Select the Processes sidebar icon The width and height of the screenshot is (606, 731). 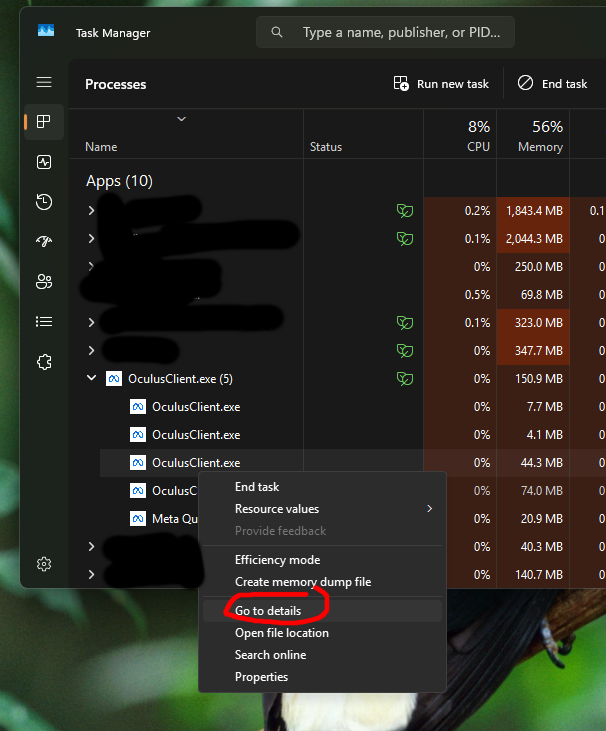[x=43, y=122]
